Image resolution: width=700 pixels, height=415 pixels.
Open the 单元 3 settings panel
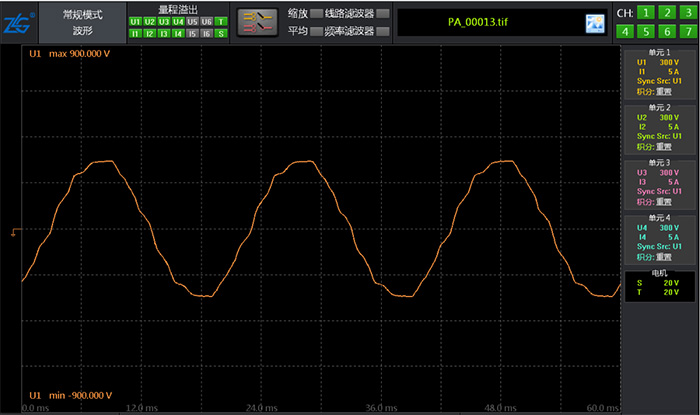pyautogui.click(x=660, y=184)
